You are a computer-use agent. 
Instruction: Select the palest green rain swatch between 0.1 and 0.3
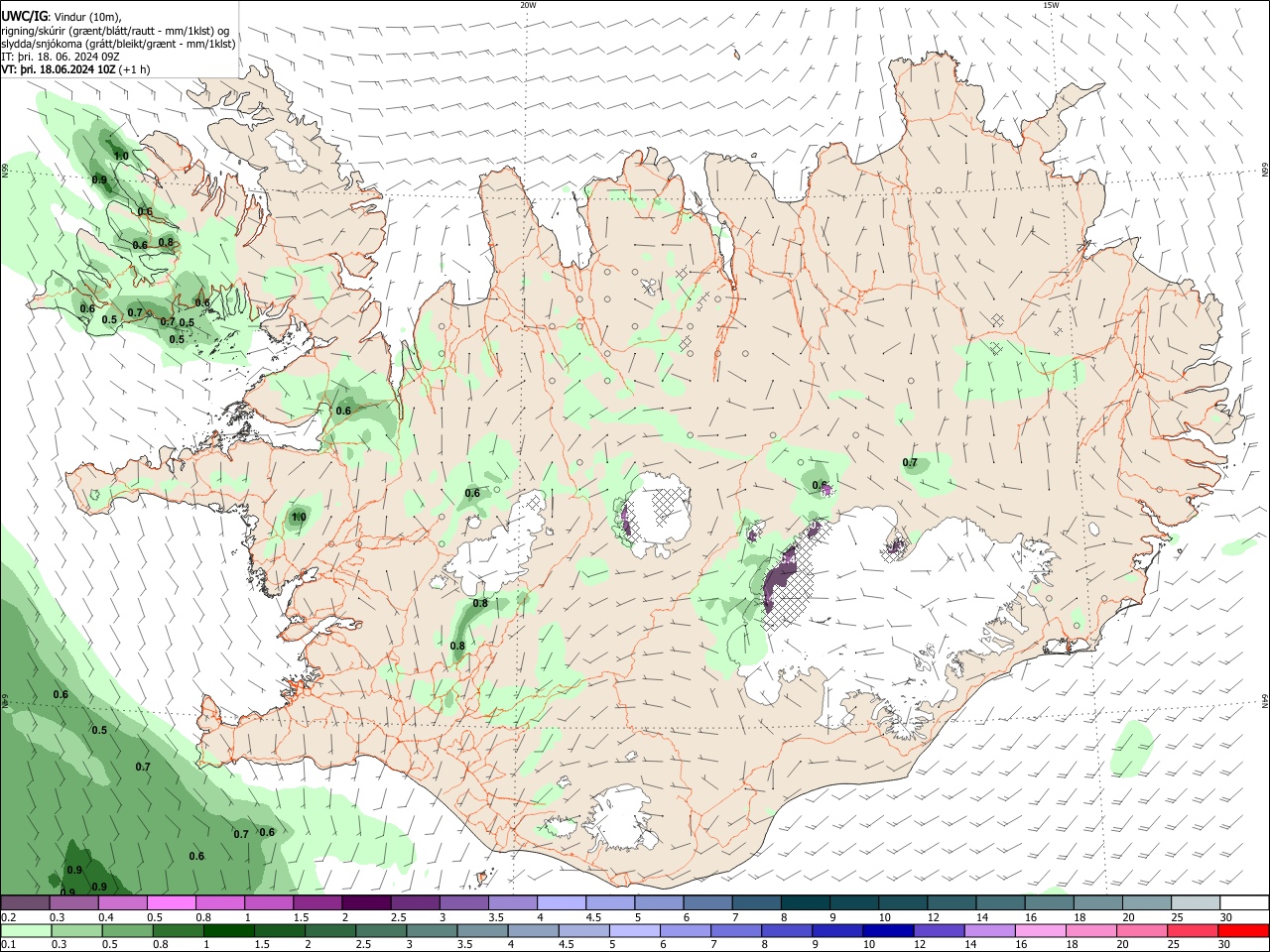click(25, 930)
